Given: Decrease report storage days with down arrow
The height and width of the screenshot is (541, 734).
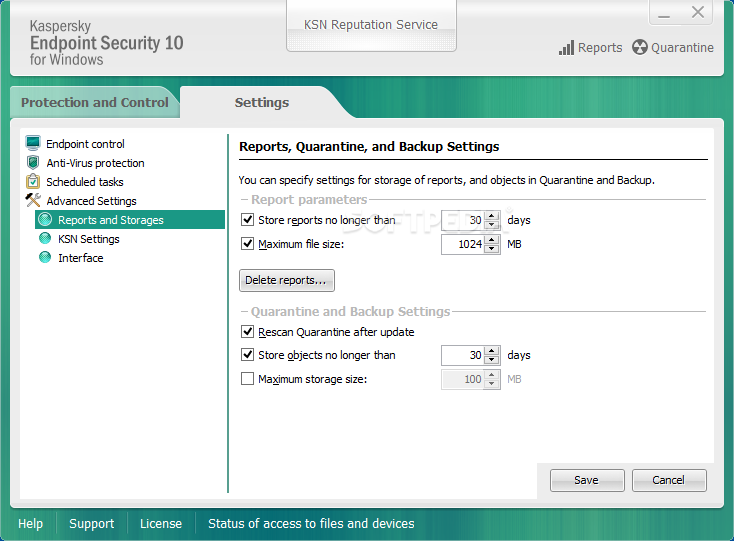Looking at the screenshot, I should click(491, 225).
